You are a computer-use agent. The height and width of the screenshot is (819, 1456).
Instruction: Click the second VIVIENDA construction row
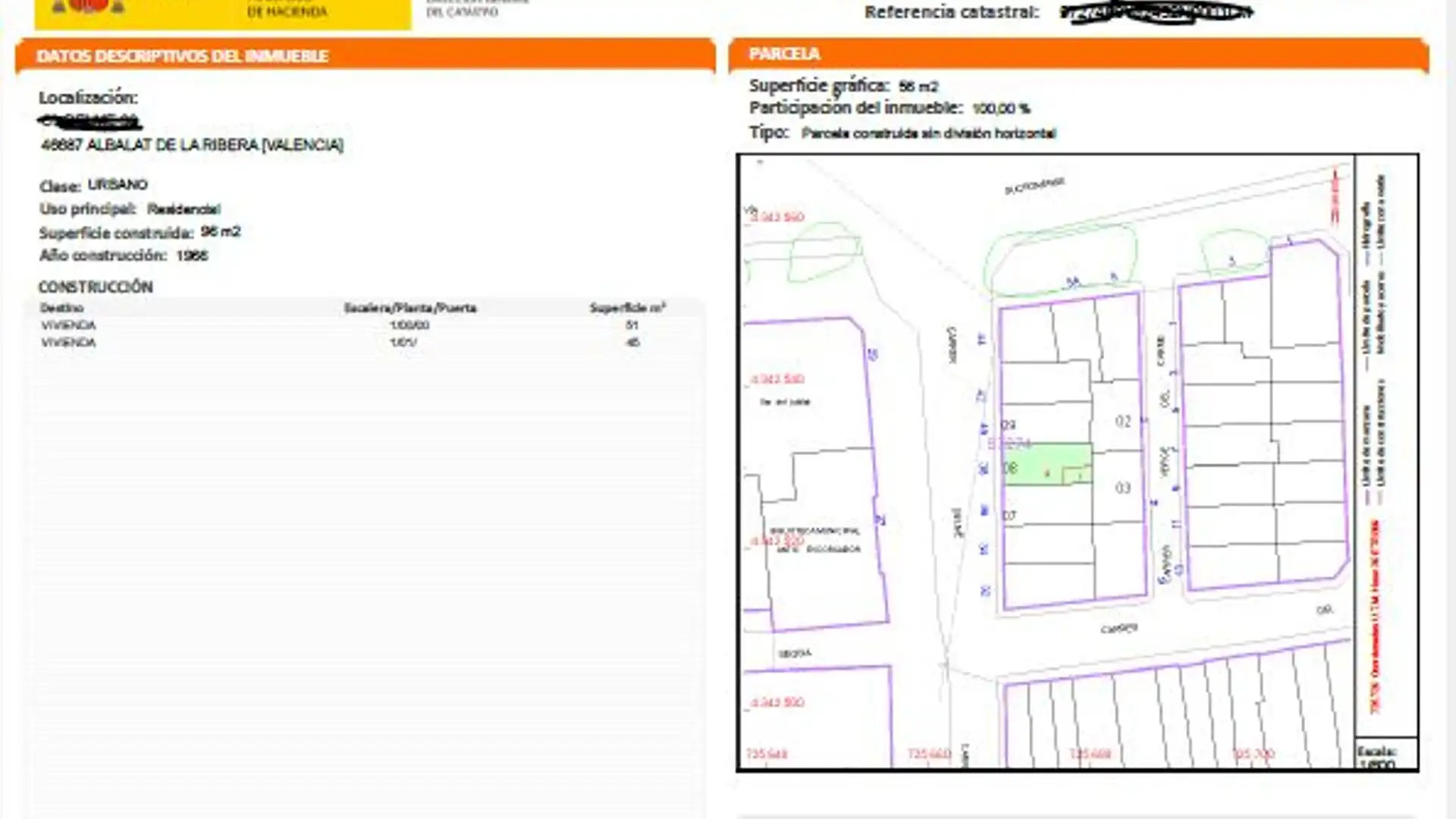(69, 343)
